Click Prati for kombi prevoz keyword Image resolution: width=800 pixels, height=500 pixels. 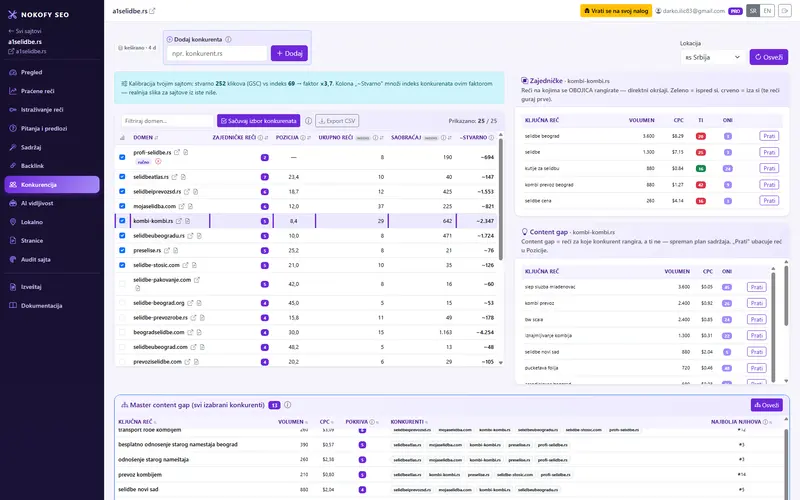757,303
